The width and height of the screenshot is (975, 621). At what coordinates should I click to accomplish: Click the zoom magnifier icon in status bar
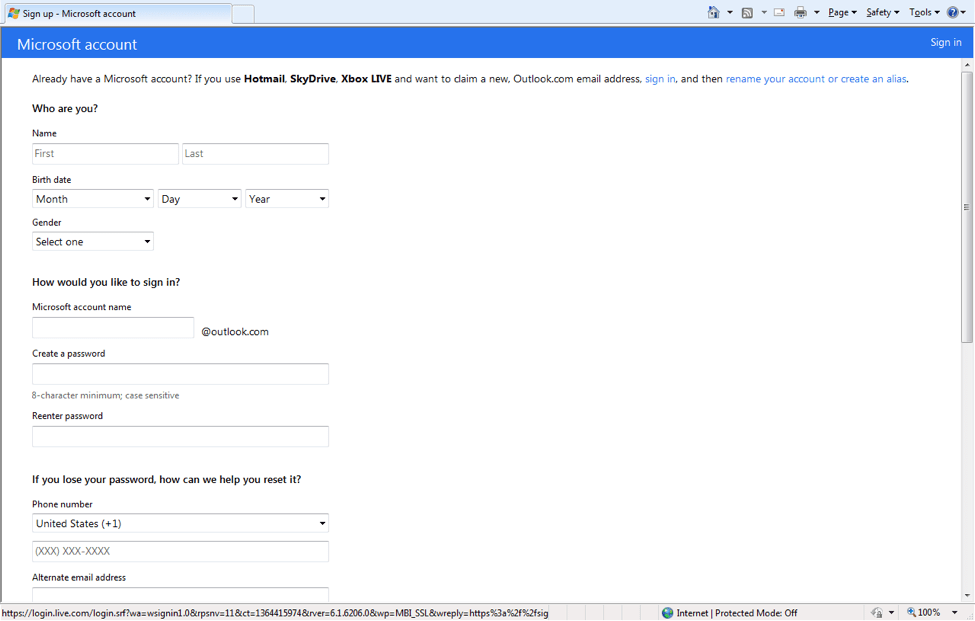pos(911,613)
